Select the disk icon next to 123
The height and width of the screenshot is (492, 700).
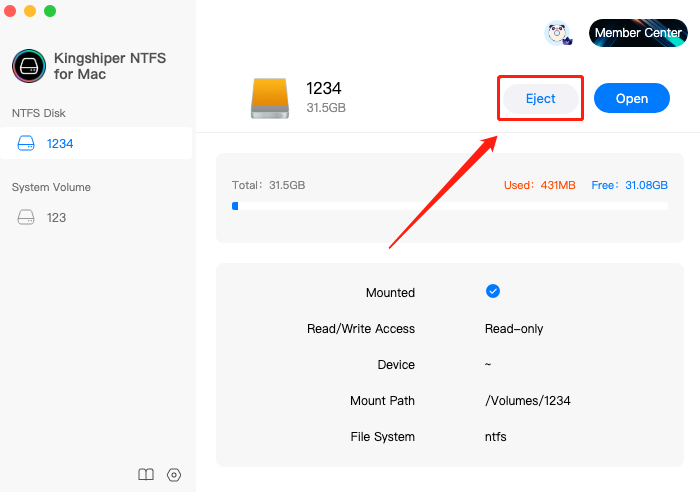click(x=26, y=217)
